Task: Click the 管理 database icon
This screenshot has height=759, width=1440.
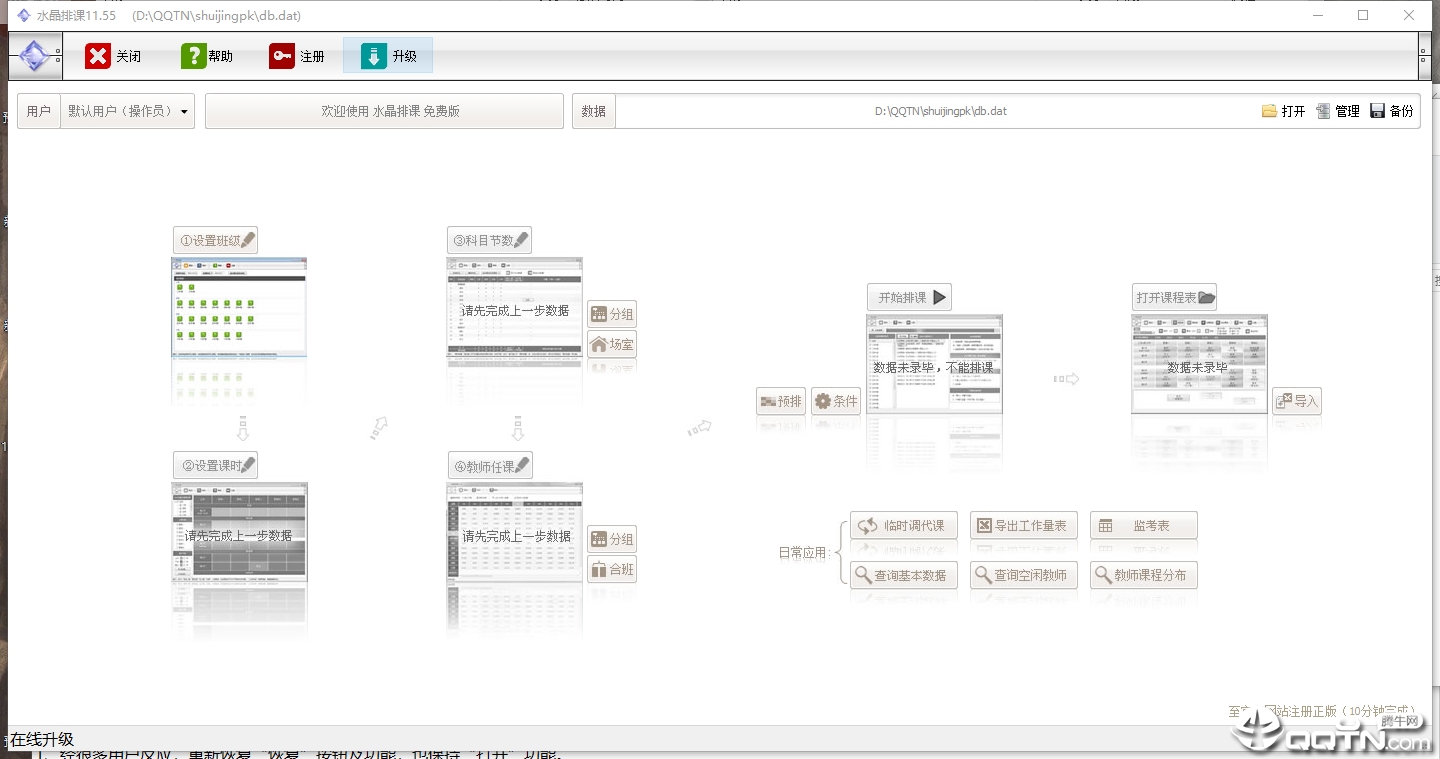Action: [1323, 111]
